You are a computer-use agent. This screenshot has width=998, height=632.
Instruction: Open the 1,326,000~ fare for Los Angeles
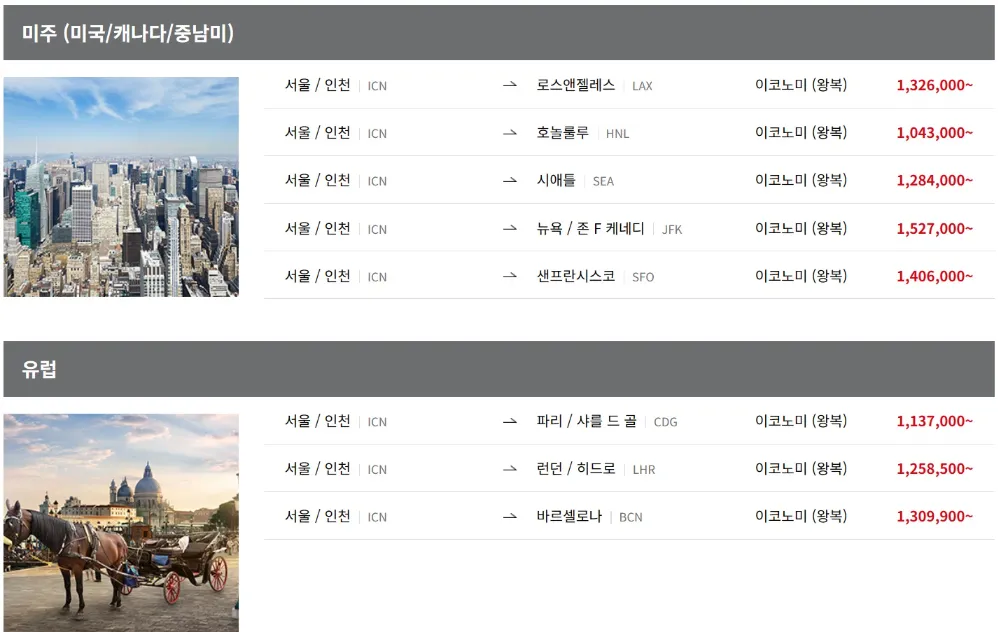tap(935, 86)
